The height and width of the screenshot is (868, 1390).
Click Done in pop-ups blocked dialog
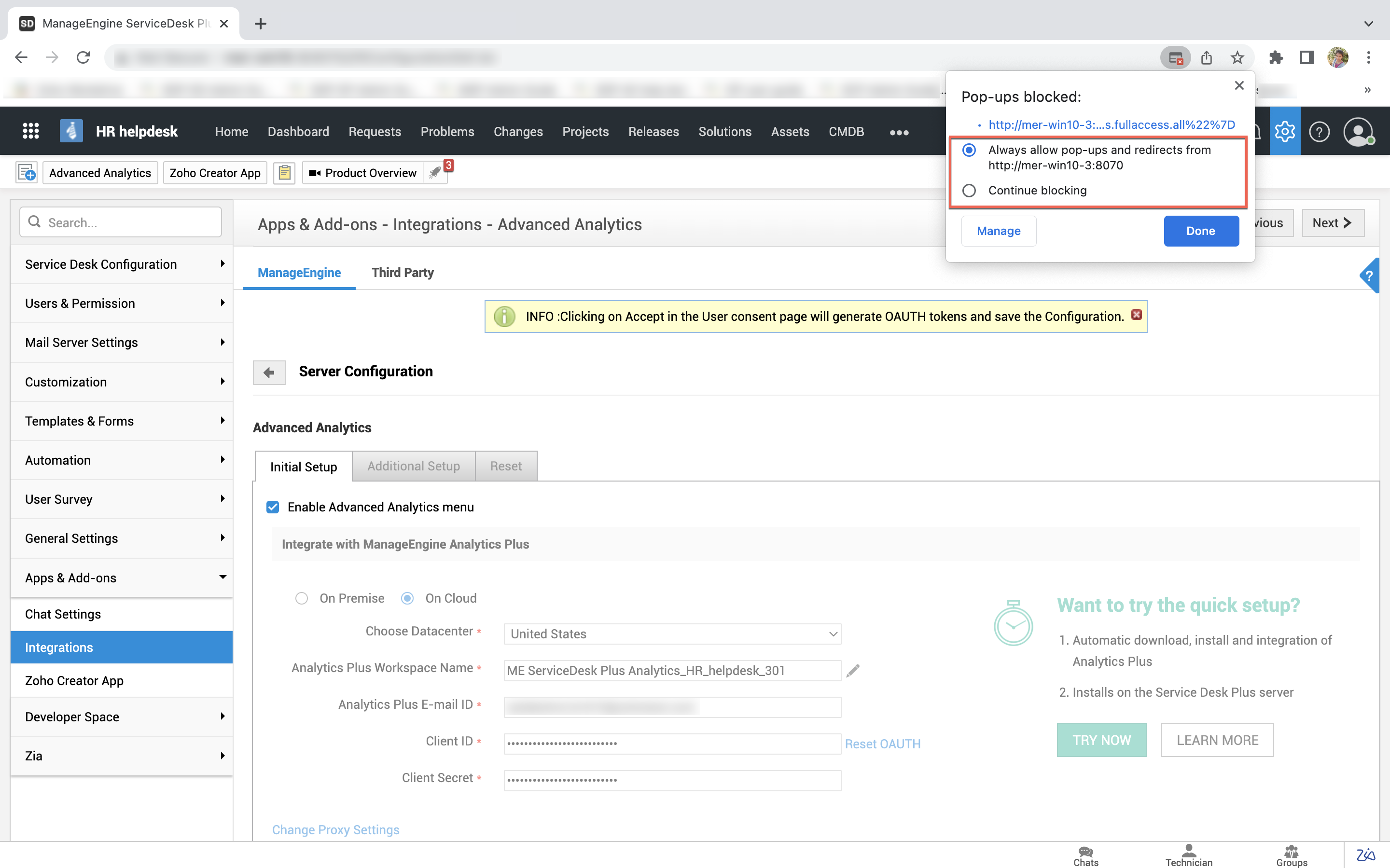[x=1200, y=231]
